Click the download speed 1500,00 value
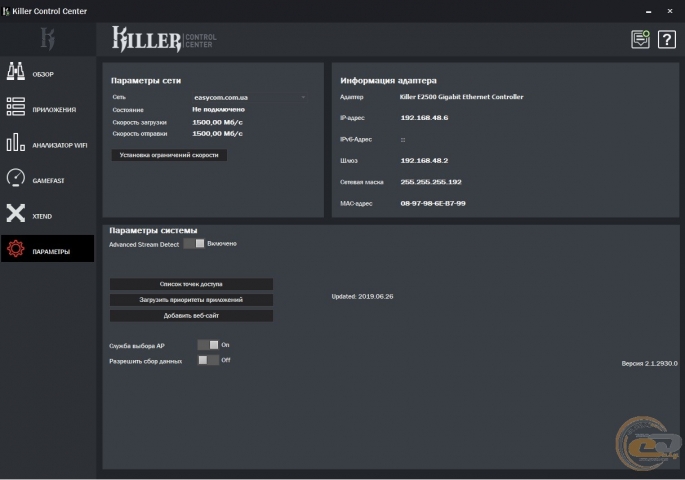685x480 pixels. pyautogui.click(x=217, y=122)
